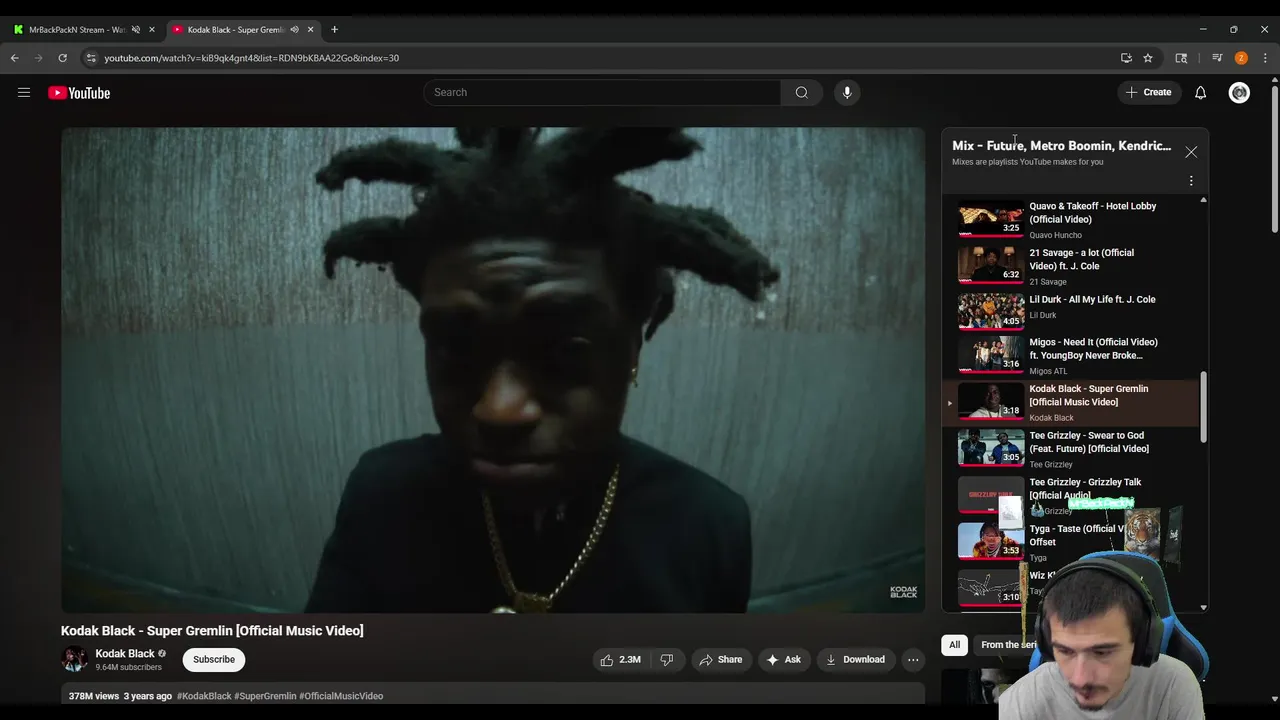Mute audio icon on Kodak Black tab
The height and width of the screenshot is (720, 1280).
294,29
